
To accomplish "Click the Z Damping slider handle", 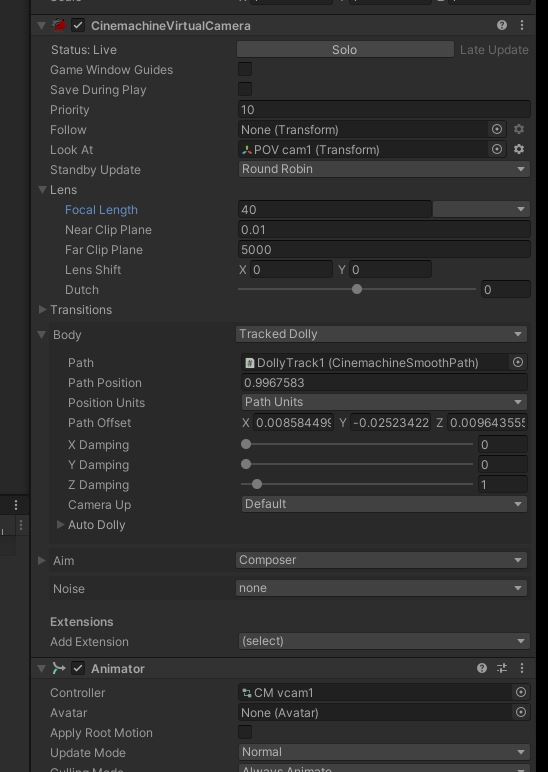I will (257, 484).
